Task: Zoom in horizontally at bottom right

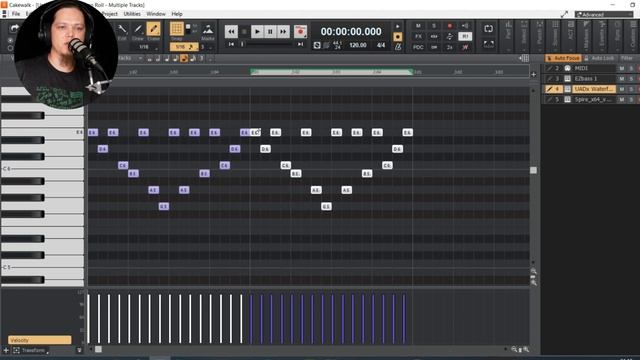Action: point(526,349)
